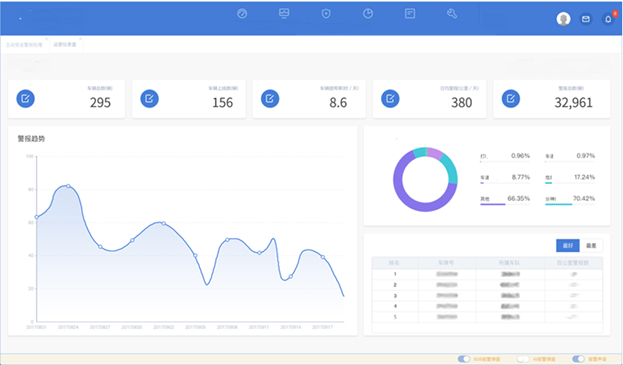Select the blue '最好' ranking button
The image size is (623, 365).
tap(568, 245)
